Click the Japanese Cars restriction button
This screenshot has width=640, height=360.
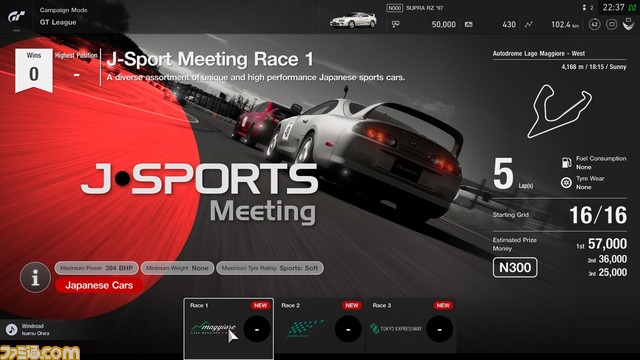(x=99, y=285)
